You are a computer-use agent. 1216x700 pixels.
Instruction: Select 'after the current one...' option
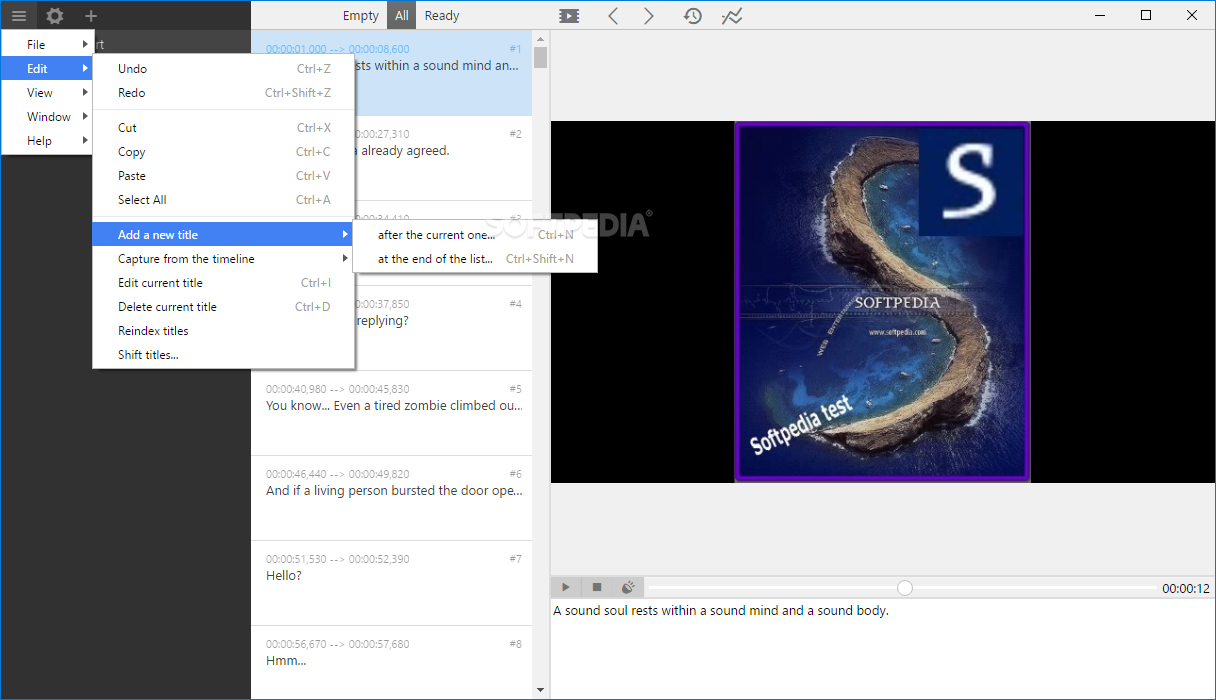475,235
